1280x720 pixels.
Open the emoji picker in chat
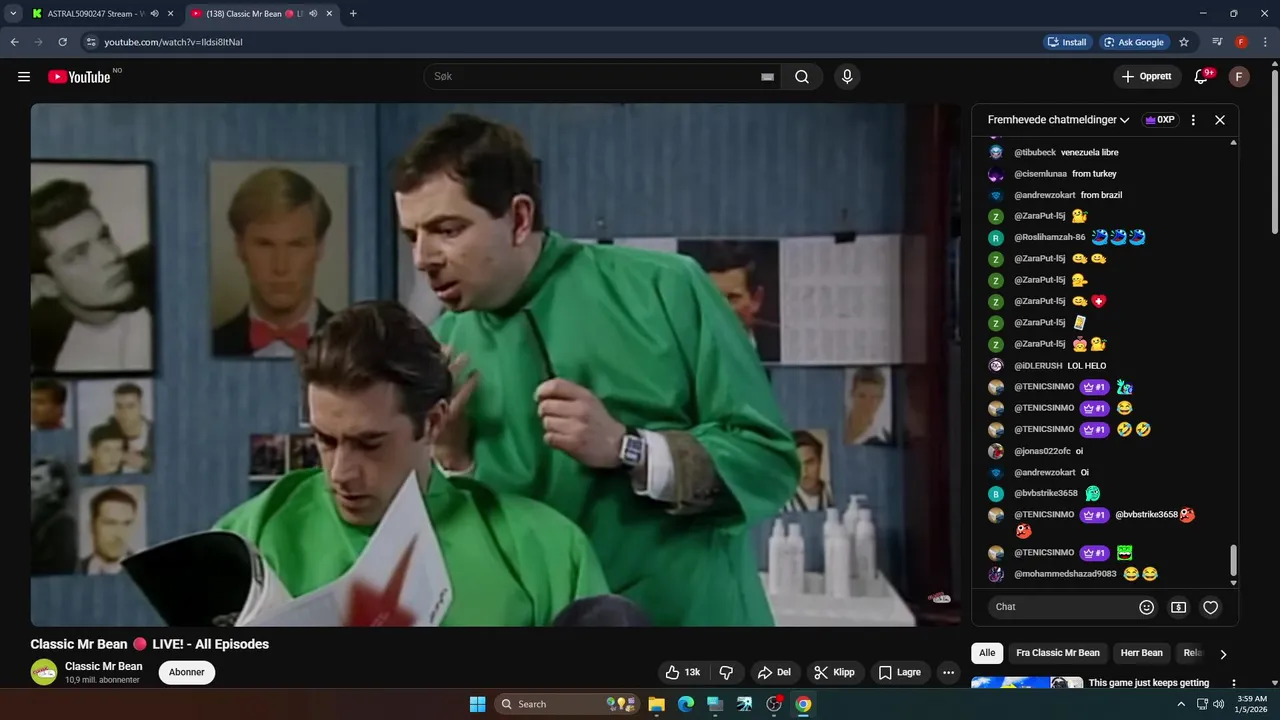[x=1147, y=607]
